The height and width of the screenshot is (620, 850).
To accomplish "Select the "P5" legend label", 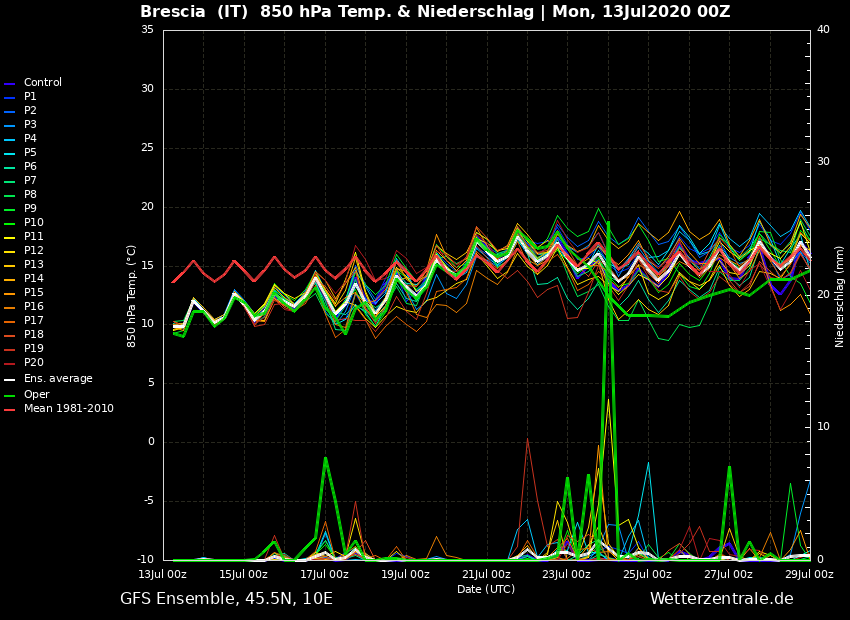I will pyautogui.click(x=30, y=153).
